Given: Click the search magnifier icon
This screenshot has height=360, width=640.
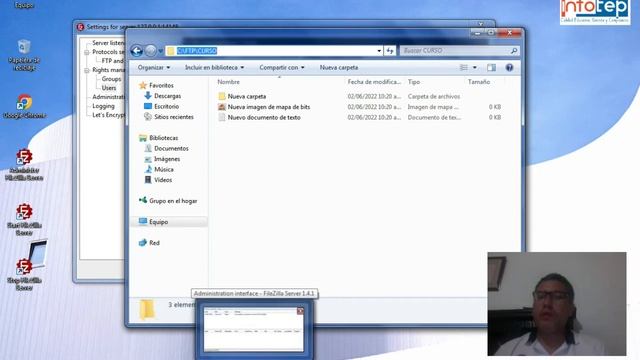Looking at the screenshot, I should 514,51.
